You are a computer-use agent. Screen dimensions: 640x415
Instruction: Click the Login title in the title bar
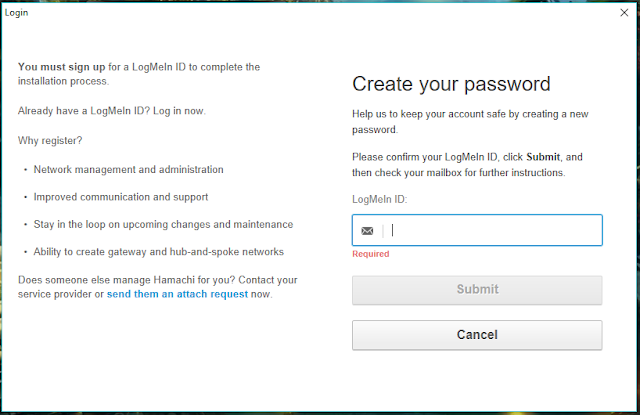coord(16,13)
